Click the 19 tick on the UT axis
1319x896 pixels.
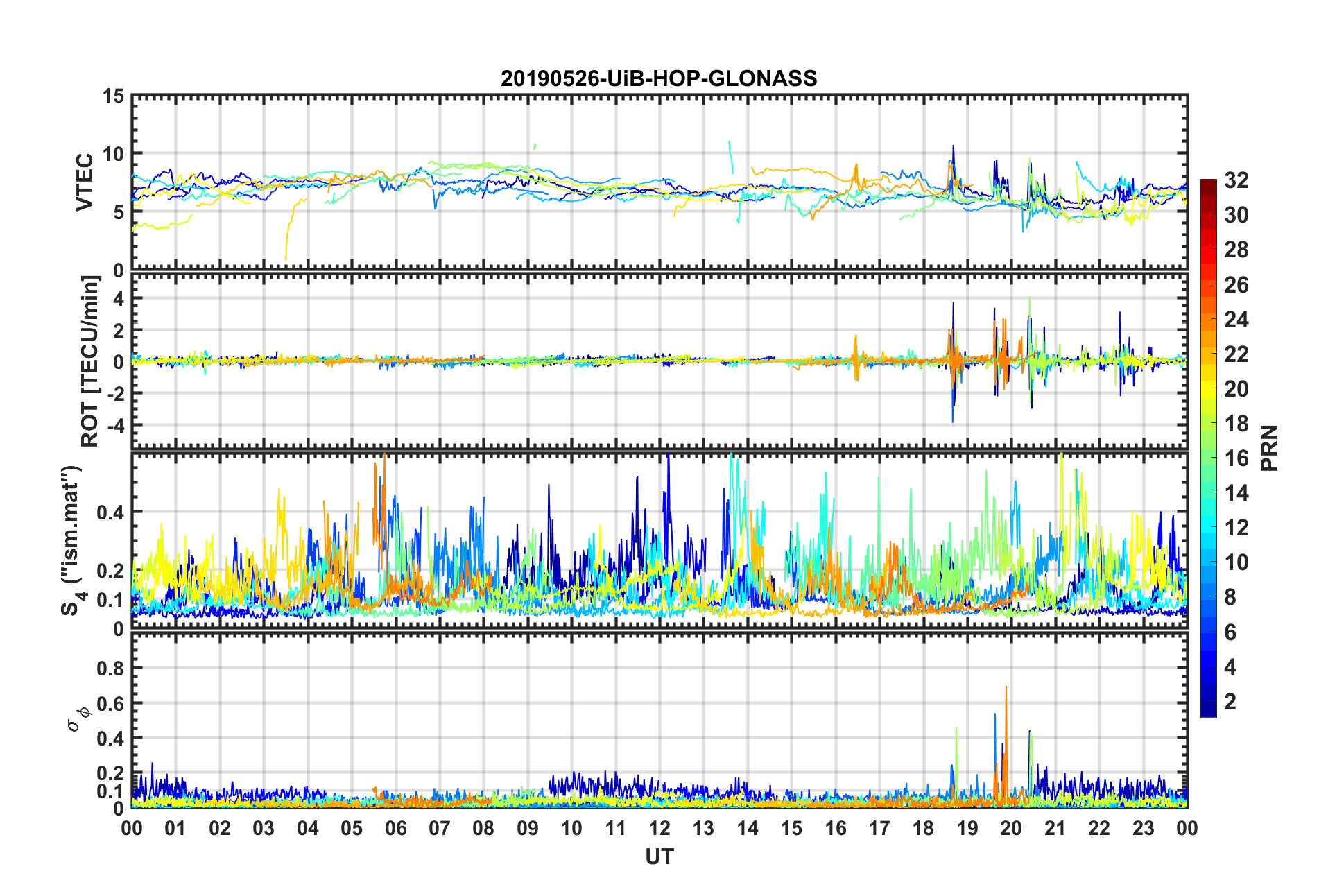click(967, 828)
